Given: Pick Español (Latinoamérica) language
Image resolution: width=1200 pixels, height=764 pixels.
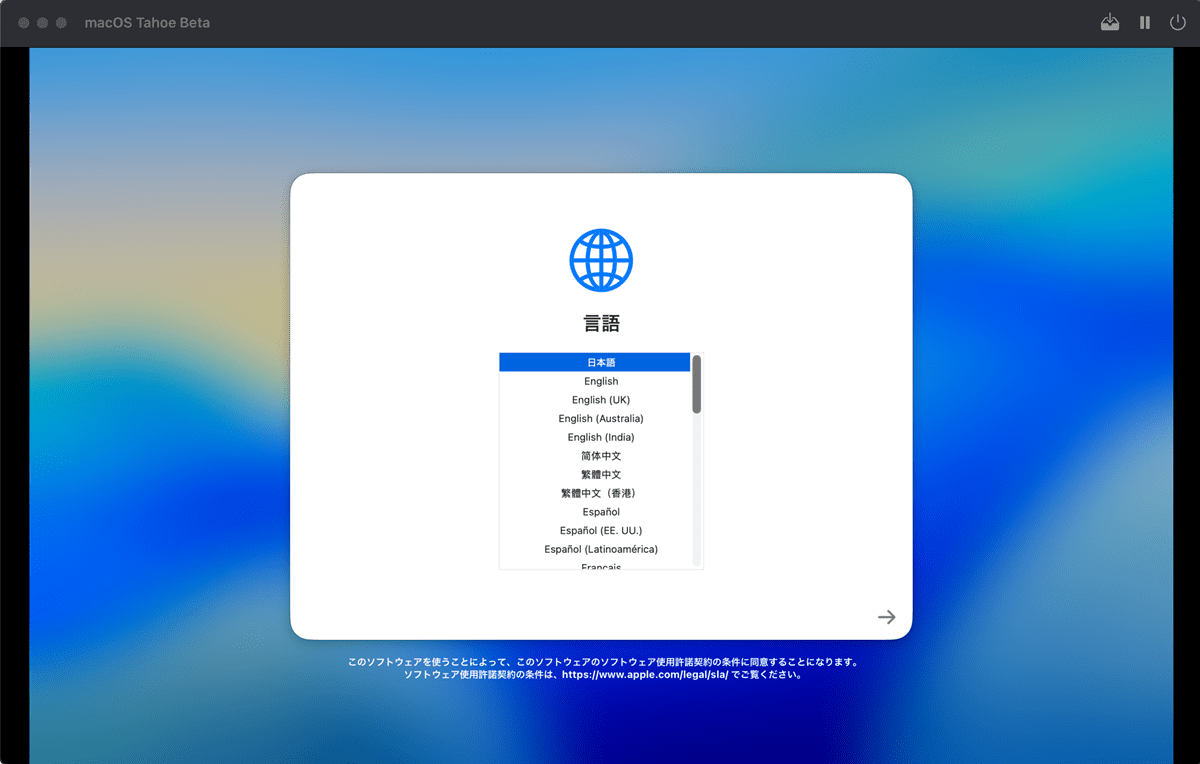Looking at the screenshot, I should point(595,549).
